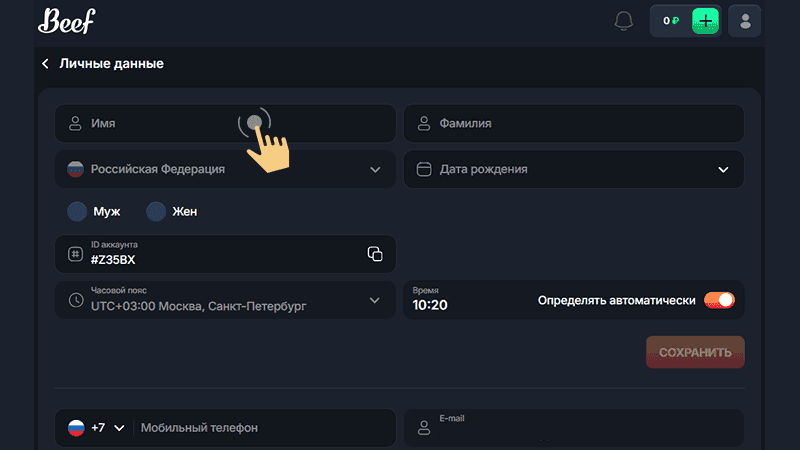The width and height of the screenshot is (800, 450).
Task: Expand the Часовой пояс time zone dropdown
Action: click(375, 300)
